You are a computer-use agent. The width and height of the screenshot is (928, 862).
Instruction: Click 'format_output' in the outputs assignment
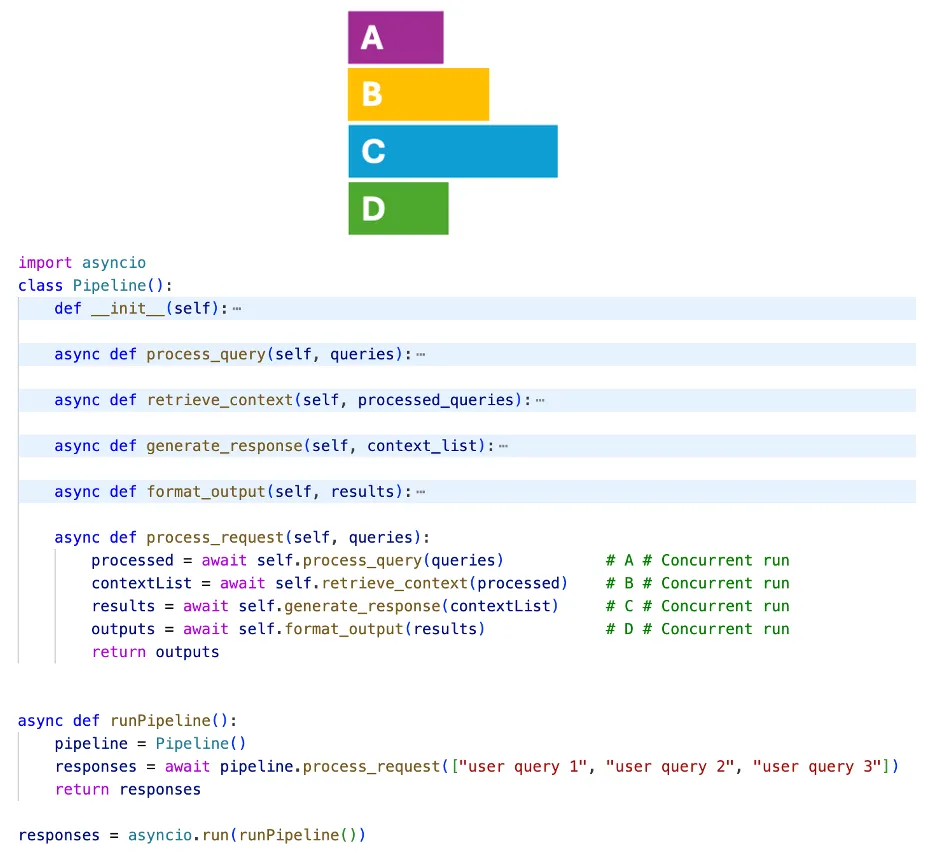tap(344, 629)
